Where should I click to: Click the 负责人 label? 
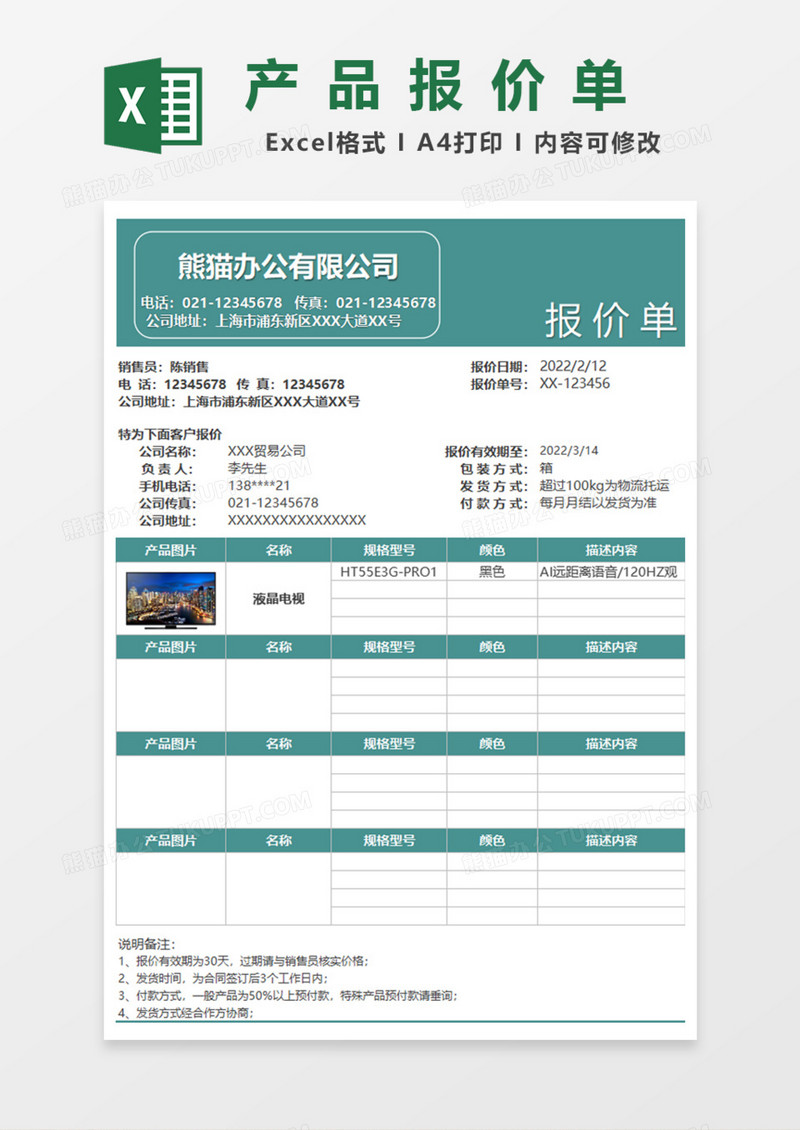(168, 469)
